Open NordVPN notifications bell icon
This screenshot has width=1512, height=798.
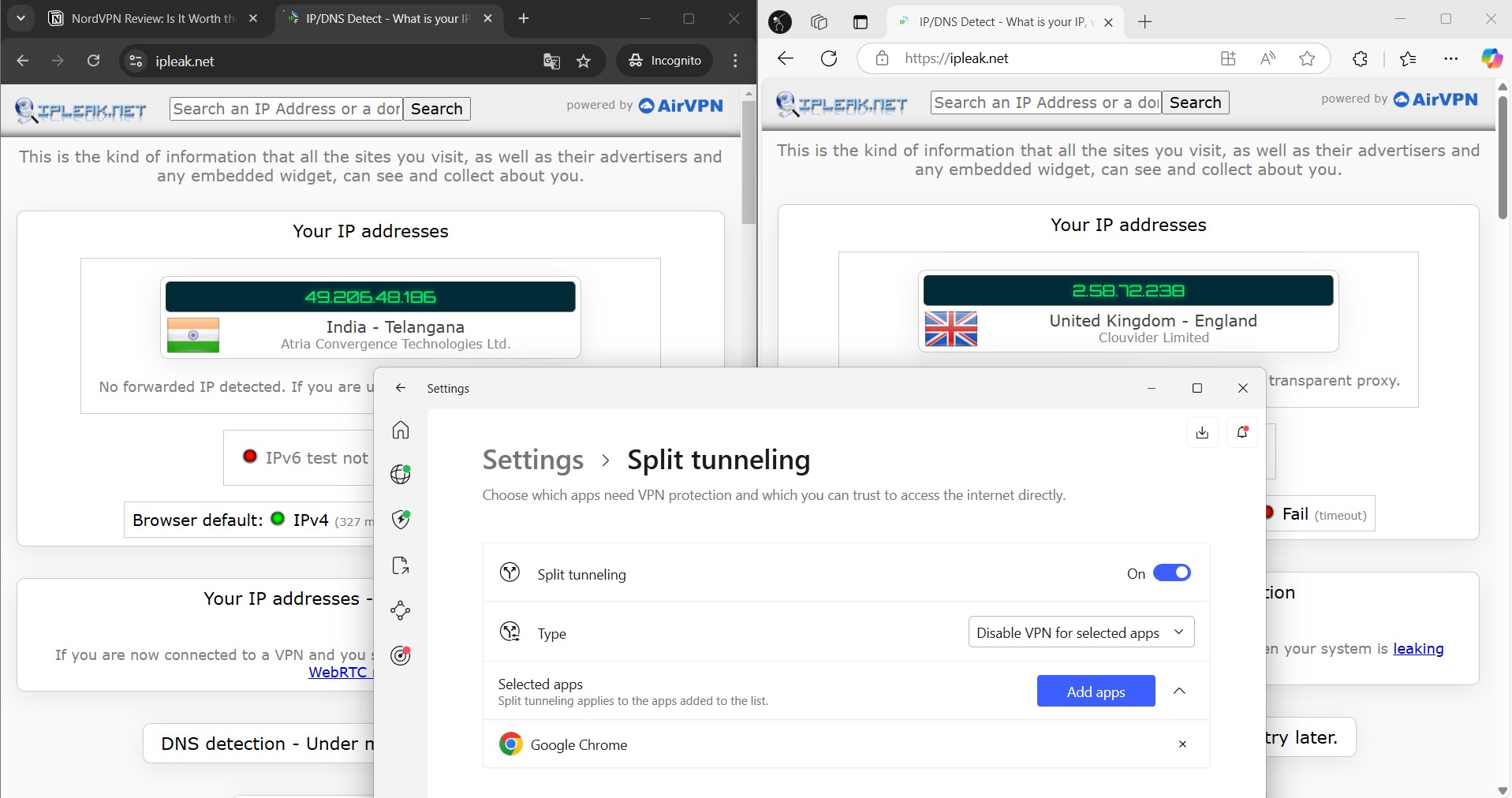(1242, 432)
